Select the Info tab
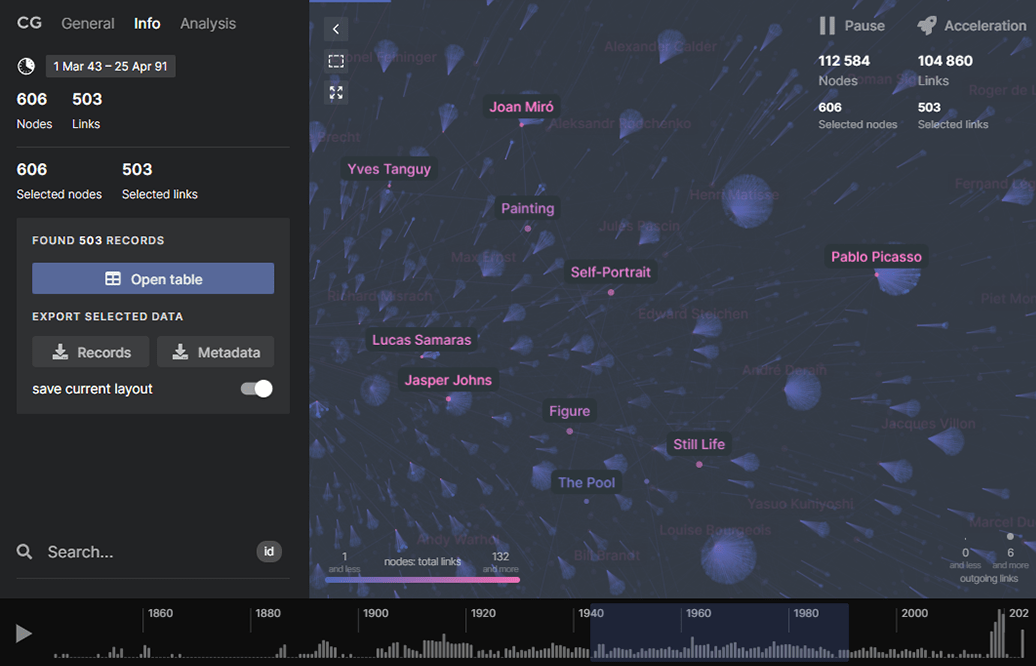The width and height of the screenshot is (1036, 666). pos(147,23)
